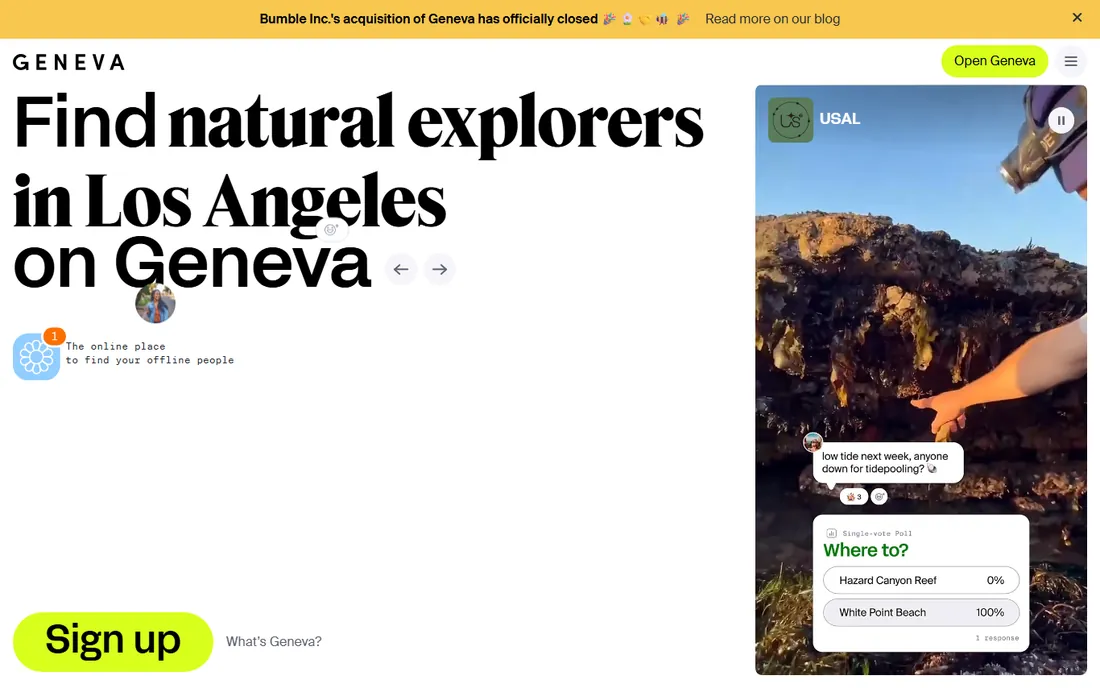Screen dimensions: 1100x688
Task: Click the Sign up button
Action: pyautogui.click(x=113, y=642)
